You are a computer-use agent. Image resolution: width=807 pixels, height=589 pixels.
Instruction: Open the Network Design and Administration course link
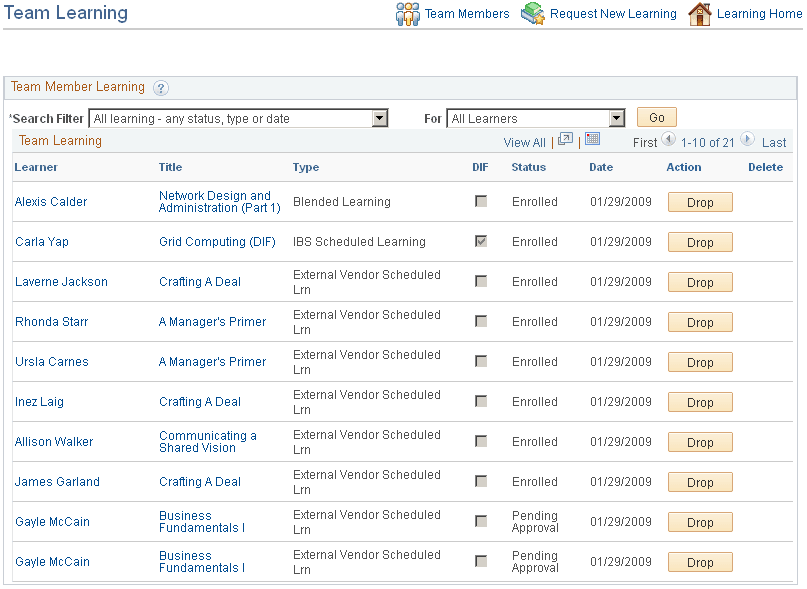point(219,201)
